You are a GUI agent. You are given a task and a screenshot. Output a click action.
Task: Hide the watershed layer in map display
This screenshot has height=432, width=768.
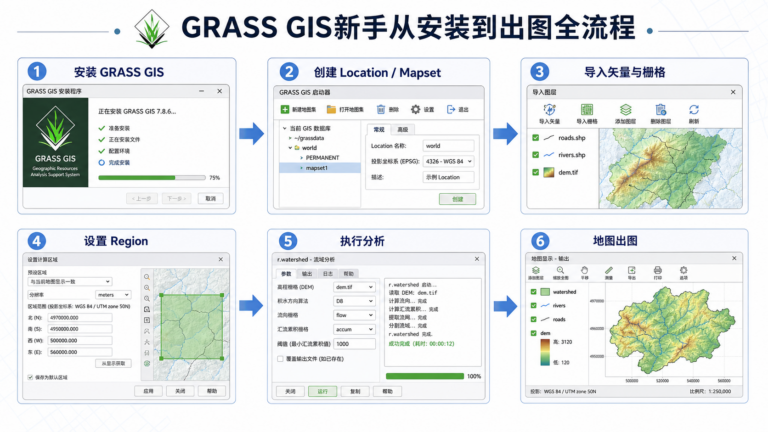pos(533,291)
